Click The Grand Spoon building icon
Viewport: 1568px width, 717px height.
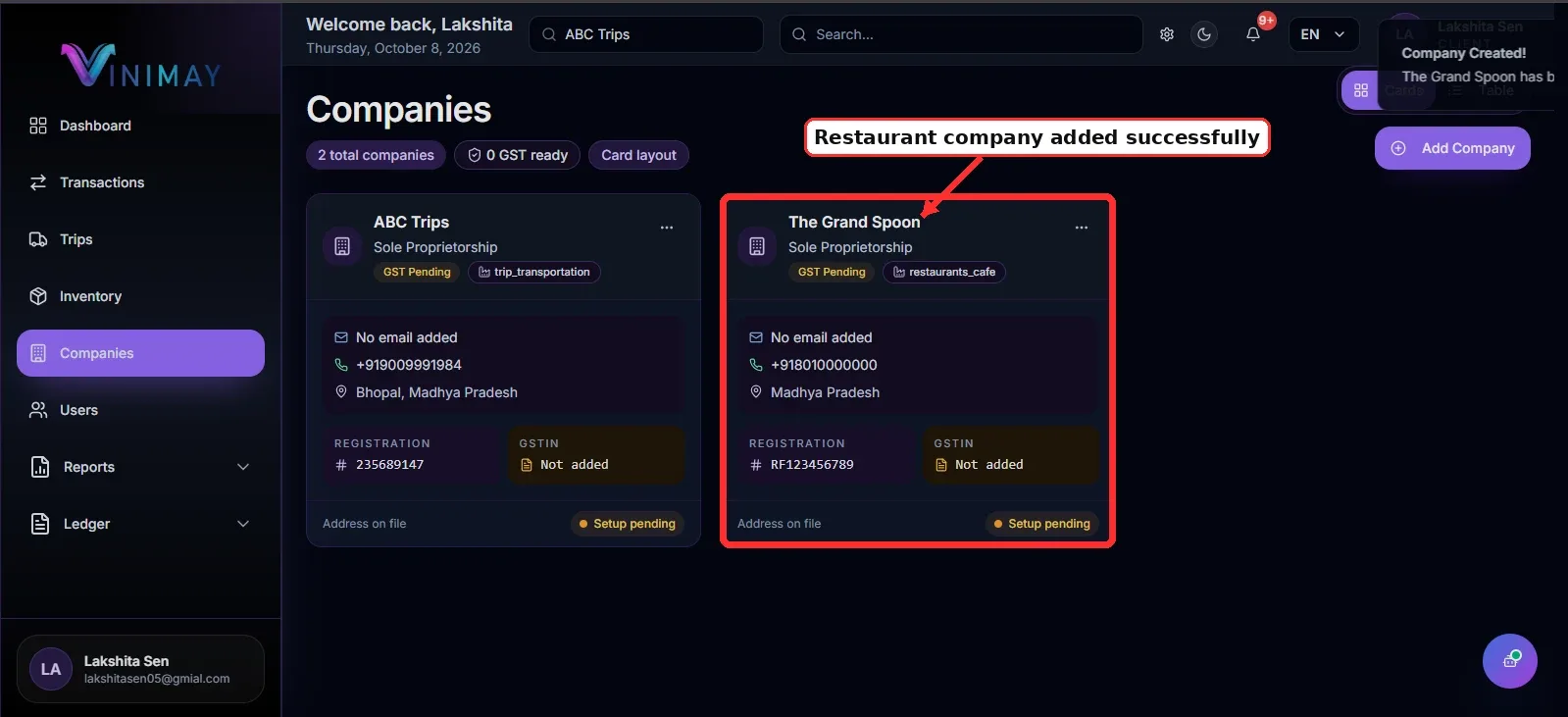pyautogui.click(x=757, y=246)
